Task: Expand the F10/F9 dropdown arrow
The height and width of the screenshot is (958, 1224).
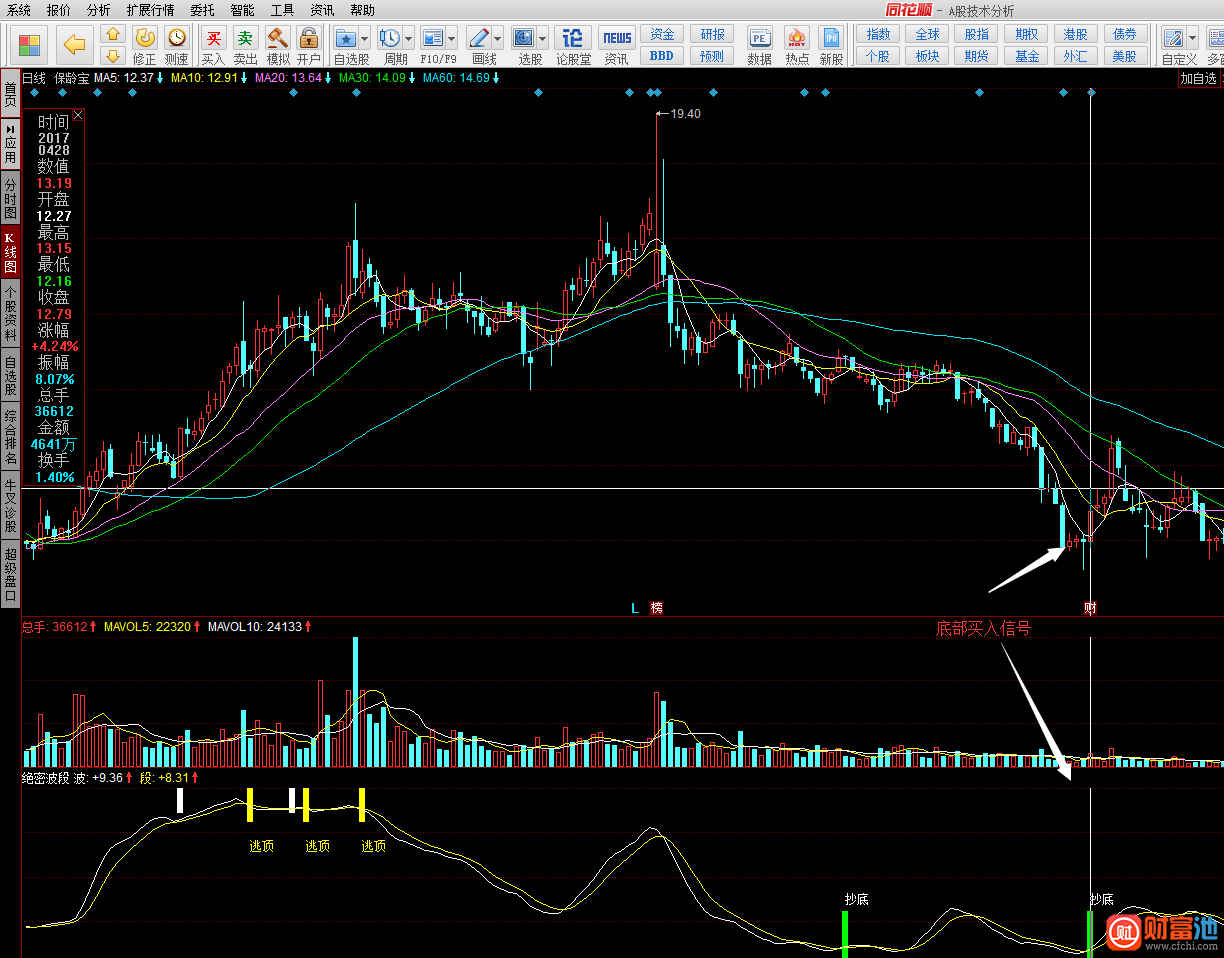Action: click(452, 39)
